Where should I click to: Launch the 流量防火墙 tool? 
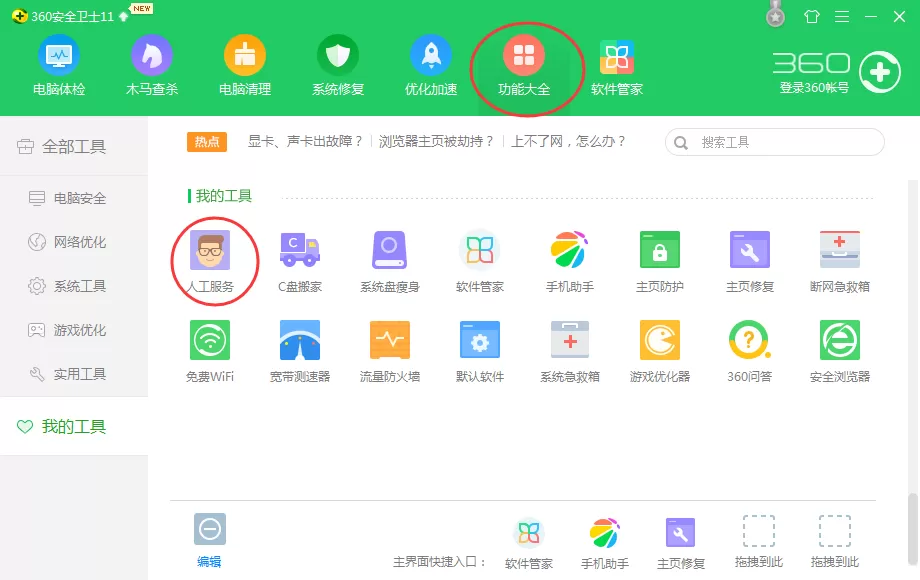coord(390,351)
